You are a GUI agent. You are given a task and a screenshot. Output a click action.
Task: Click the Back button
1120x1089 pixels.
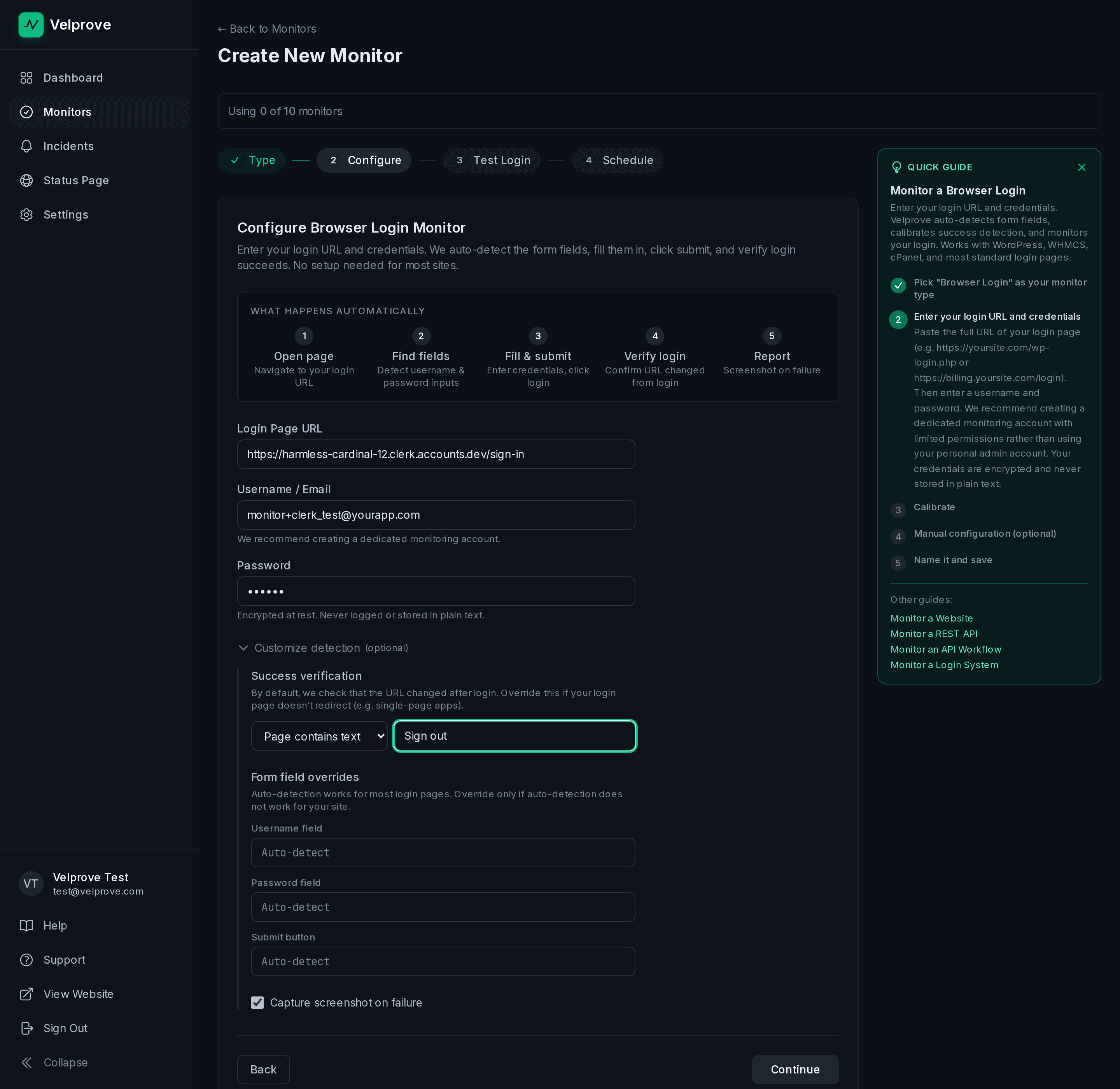(x=263, y=1070)
